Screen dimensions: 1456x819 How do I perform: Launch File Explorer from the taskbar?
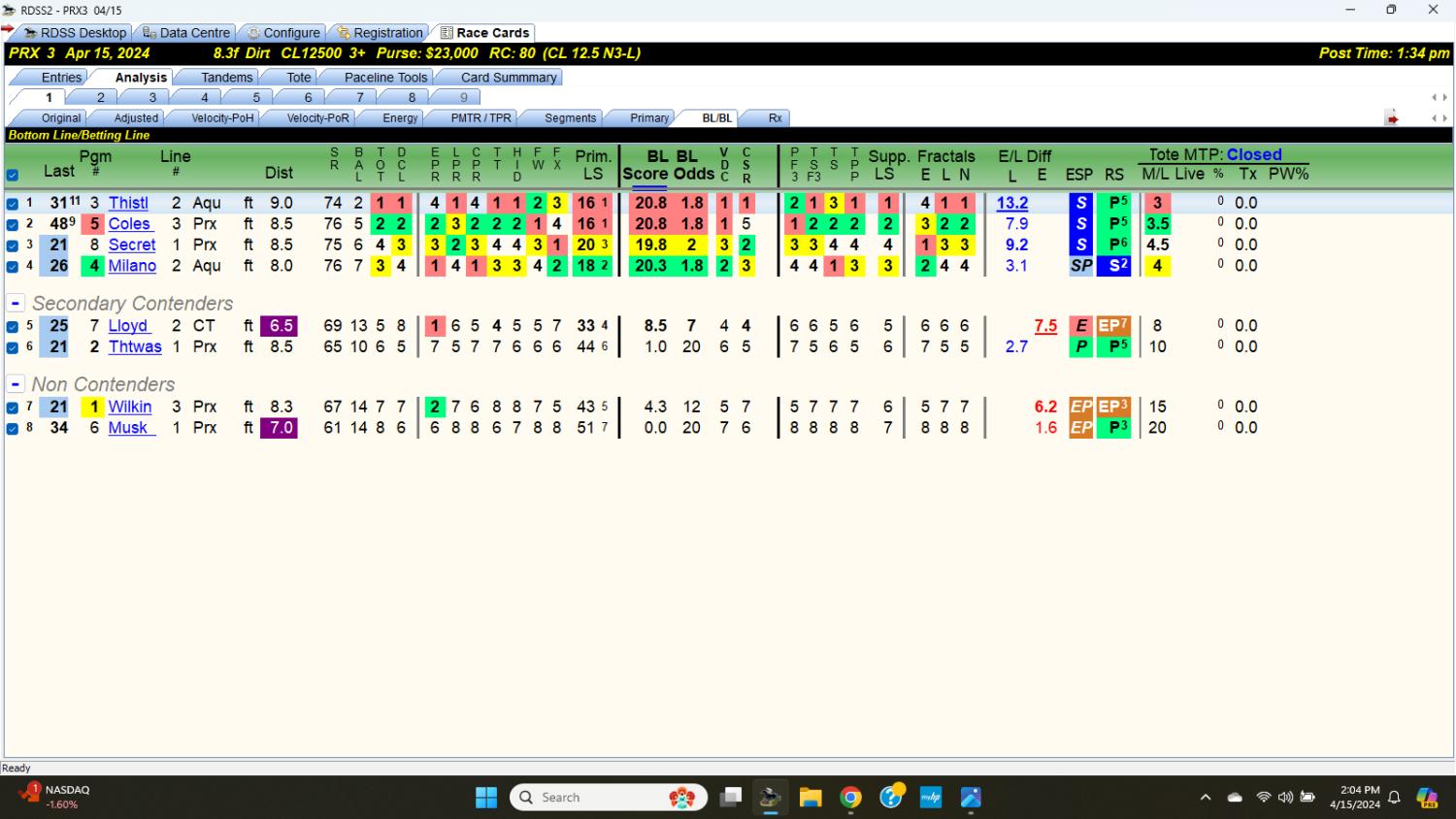pos(811,798)
